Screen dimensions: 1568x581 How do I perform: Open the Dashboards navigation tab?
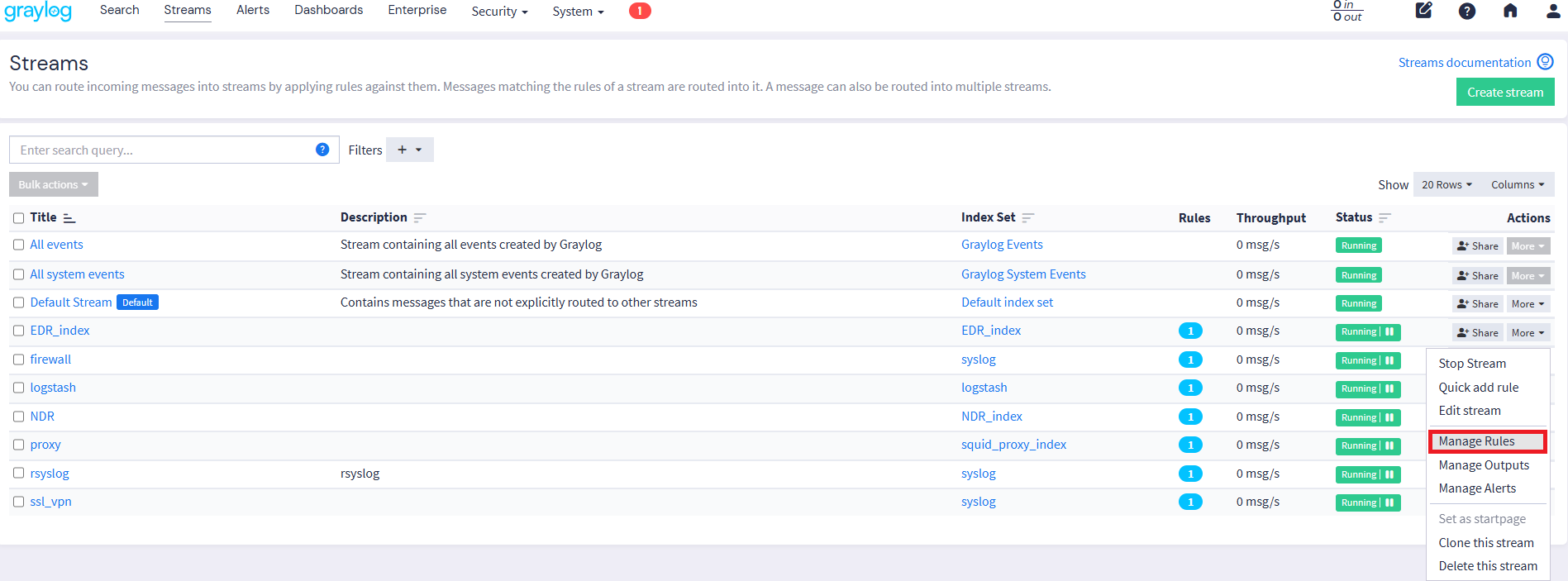pyautogui.click(x=328, y=10)
